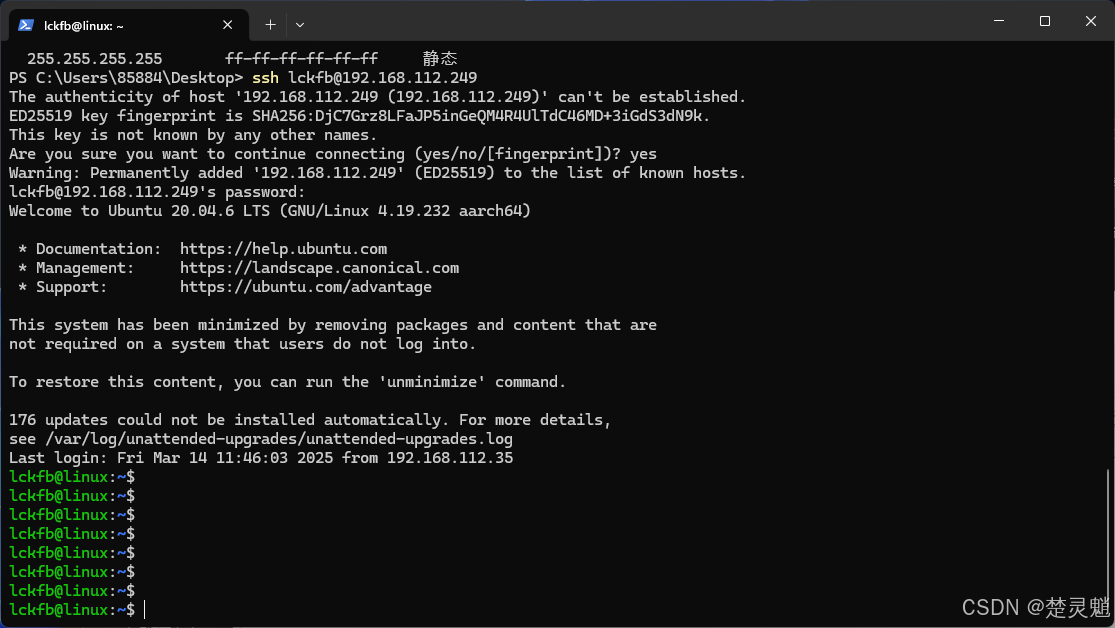Screen dimensions: 1115x628
Task: Open the help.ubuntu.com documentation link
Action: click(x=283, y=249)
